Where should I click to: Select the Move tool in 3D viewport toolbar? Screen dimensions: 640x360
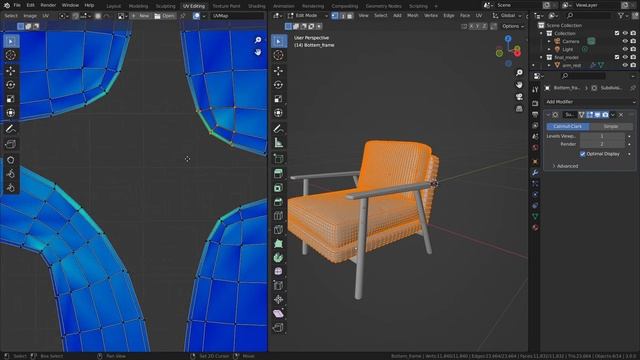(x=278, y=71)
